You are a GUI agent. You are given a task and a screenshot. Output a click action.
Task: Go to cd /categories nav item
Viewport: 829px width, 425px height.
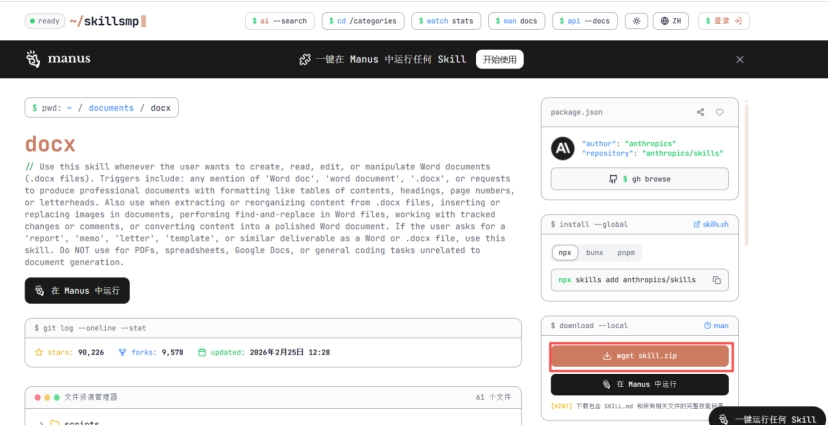click(363, 21)
